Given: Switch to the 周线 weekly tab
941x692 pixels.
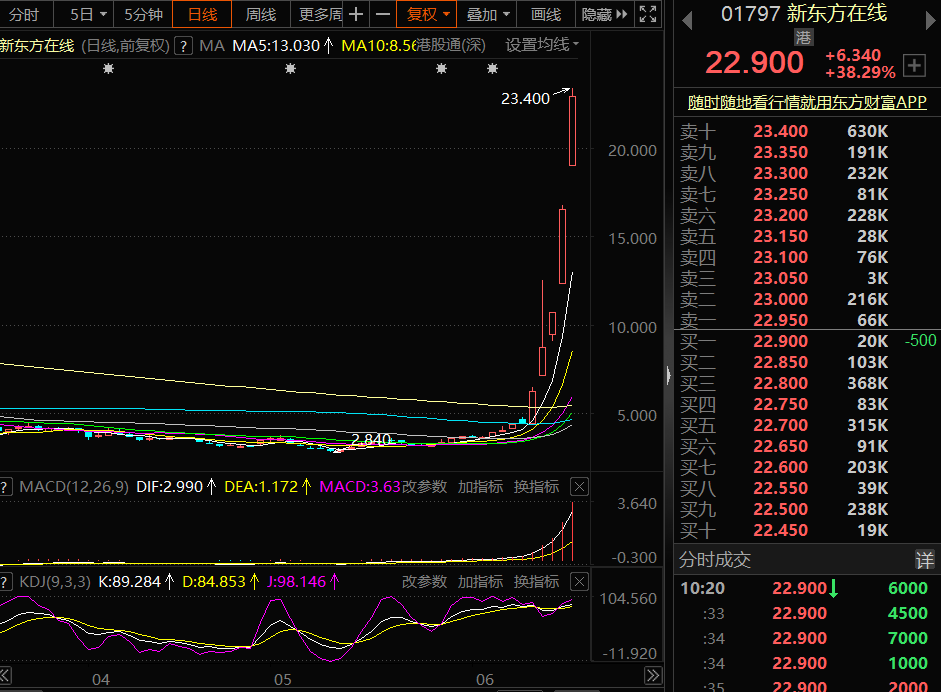Looking at the screenshot, I should coord(260,14).
